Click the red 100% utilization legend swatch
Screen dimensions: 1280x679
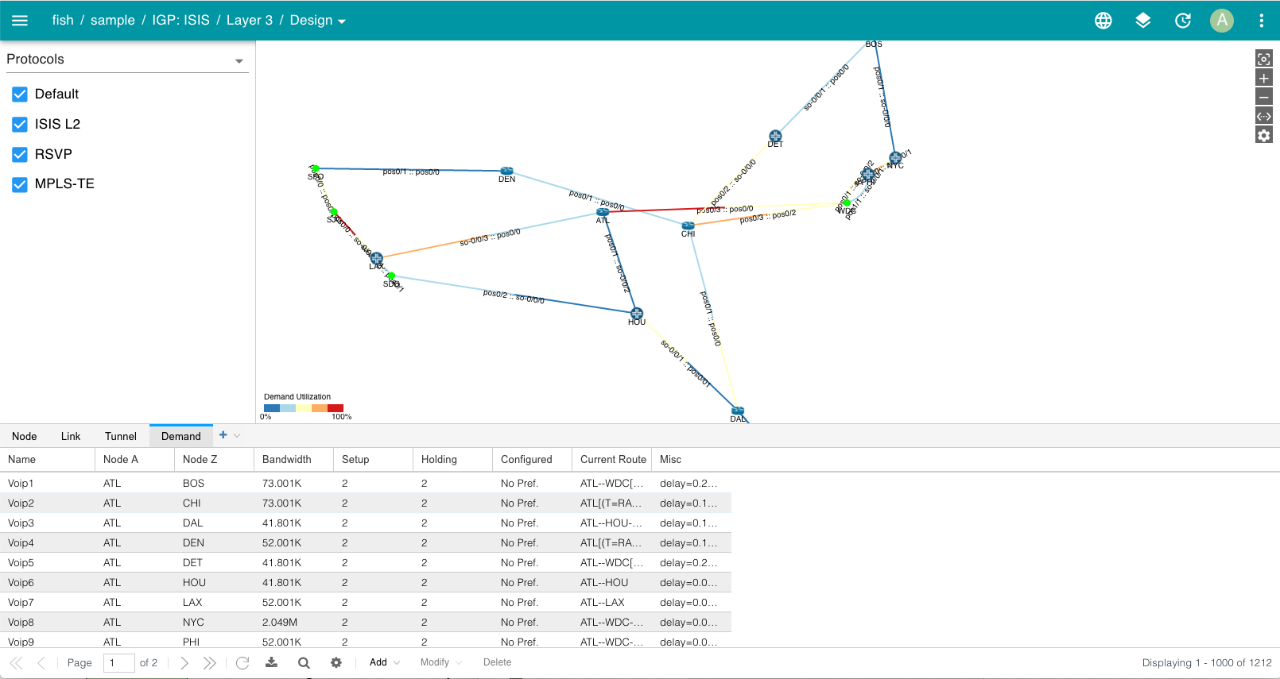(x=335, y=408)
